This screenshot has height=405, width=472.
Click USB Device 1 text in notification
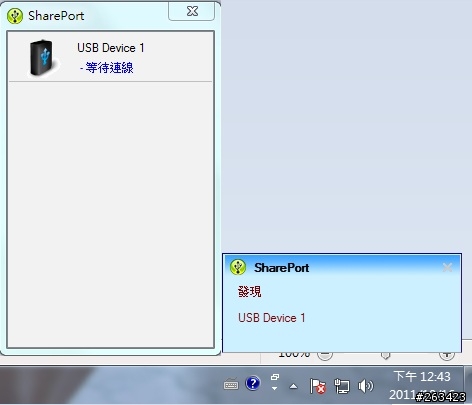272,318
